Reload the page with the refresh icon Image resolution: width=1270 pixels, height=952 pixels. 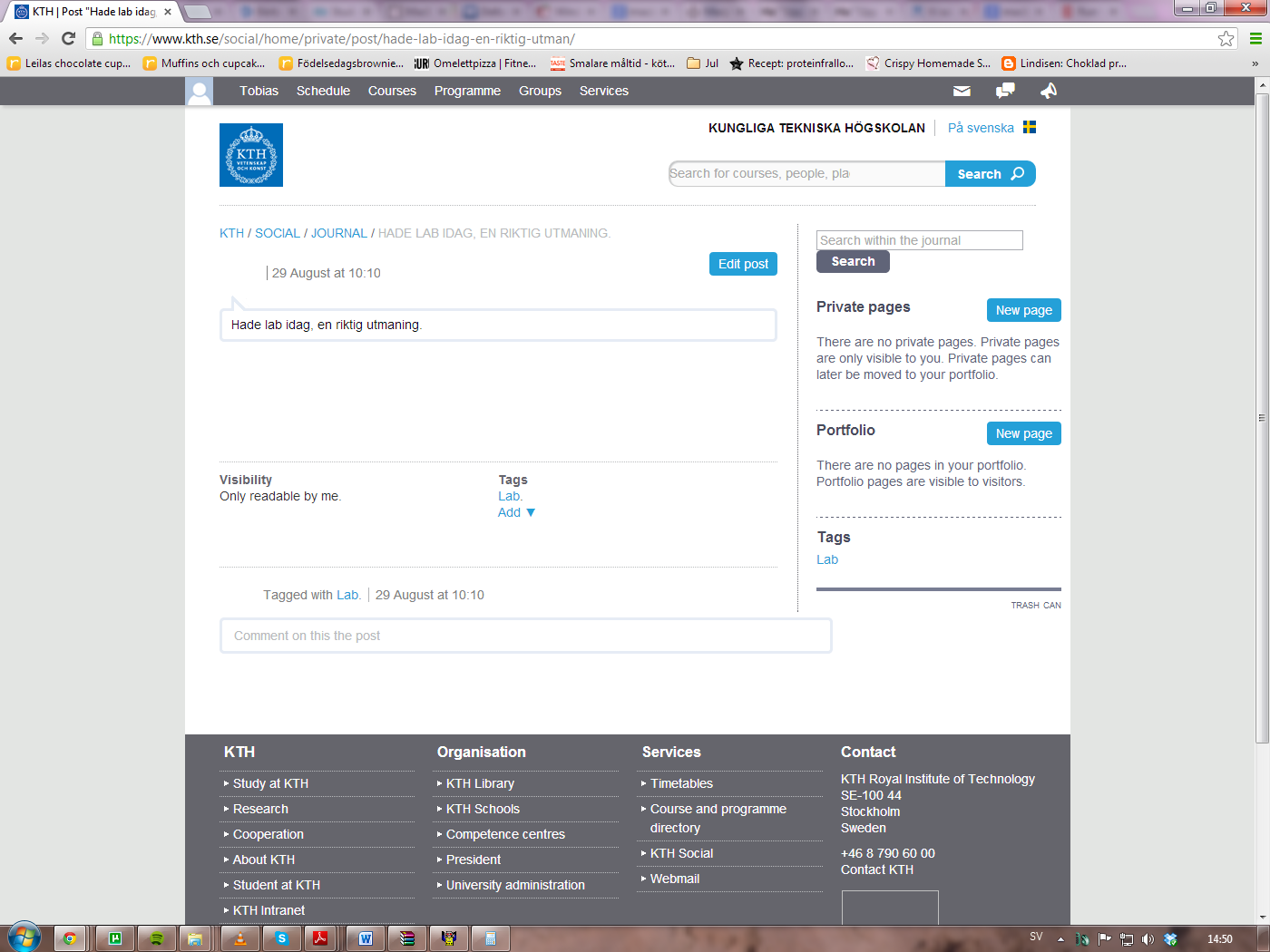68,38
